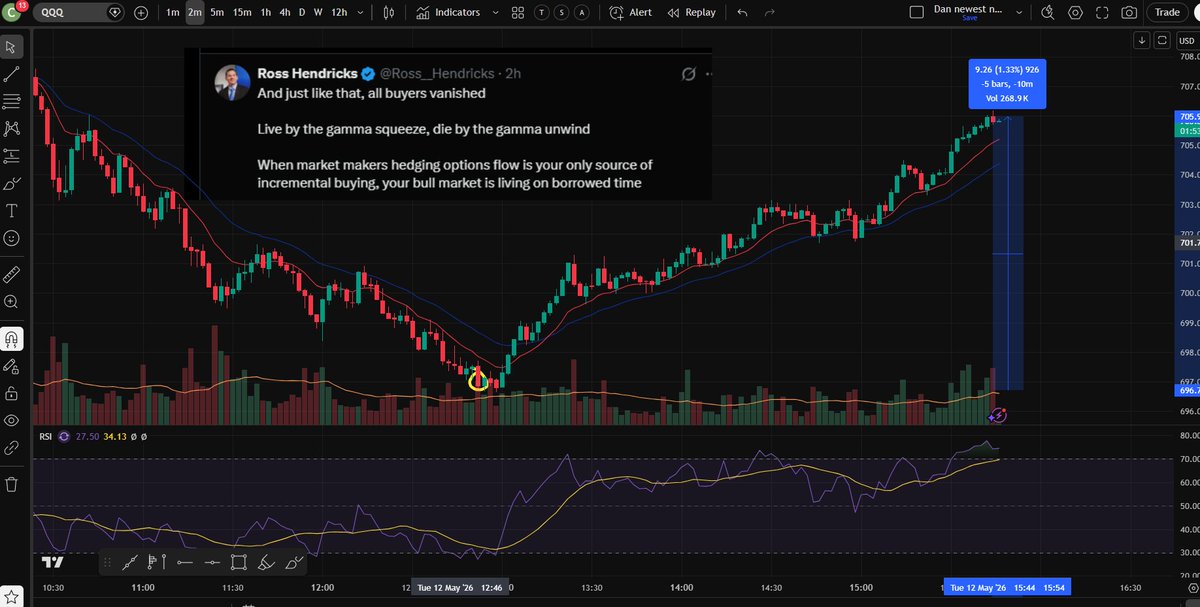
Task: Take a chart snapshot with camera icon
Action: (x=1128, y=12)
